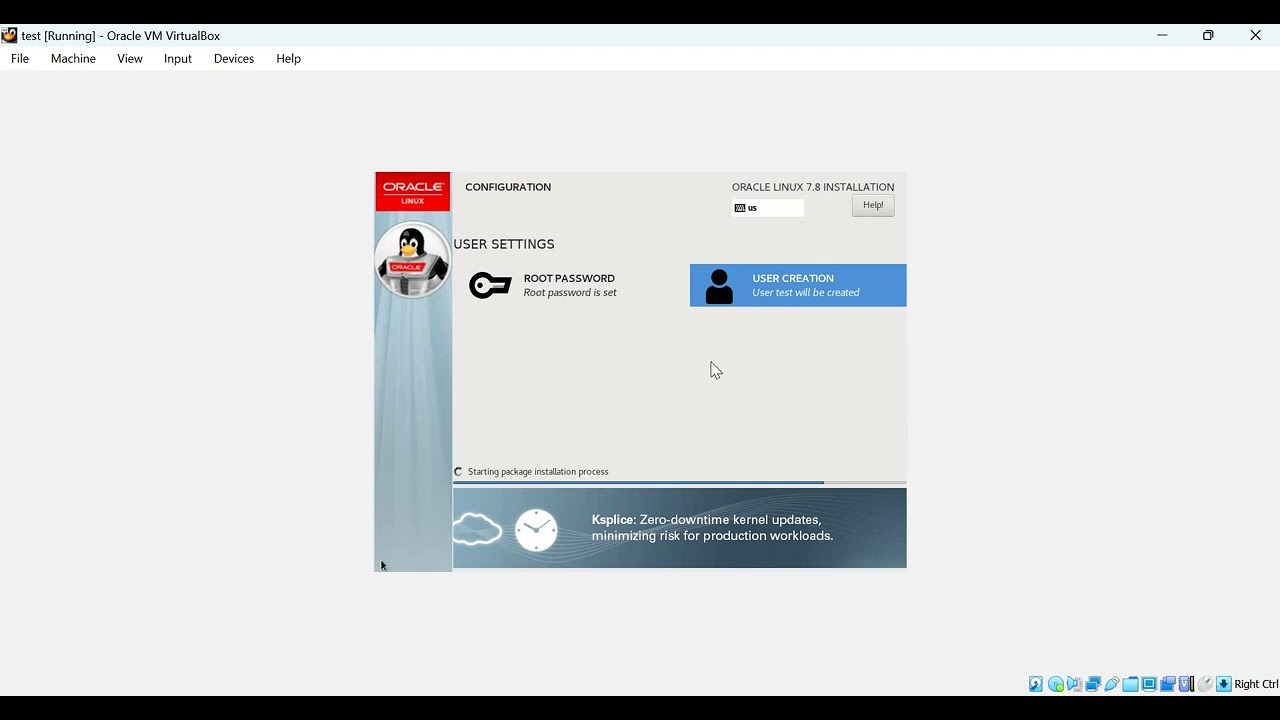Click the installation spinner icon

tap(459, 472)
